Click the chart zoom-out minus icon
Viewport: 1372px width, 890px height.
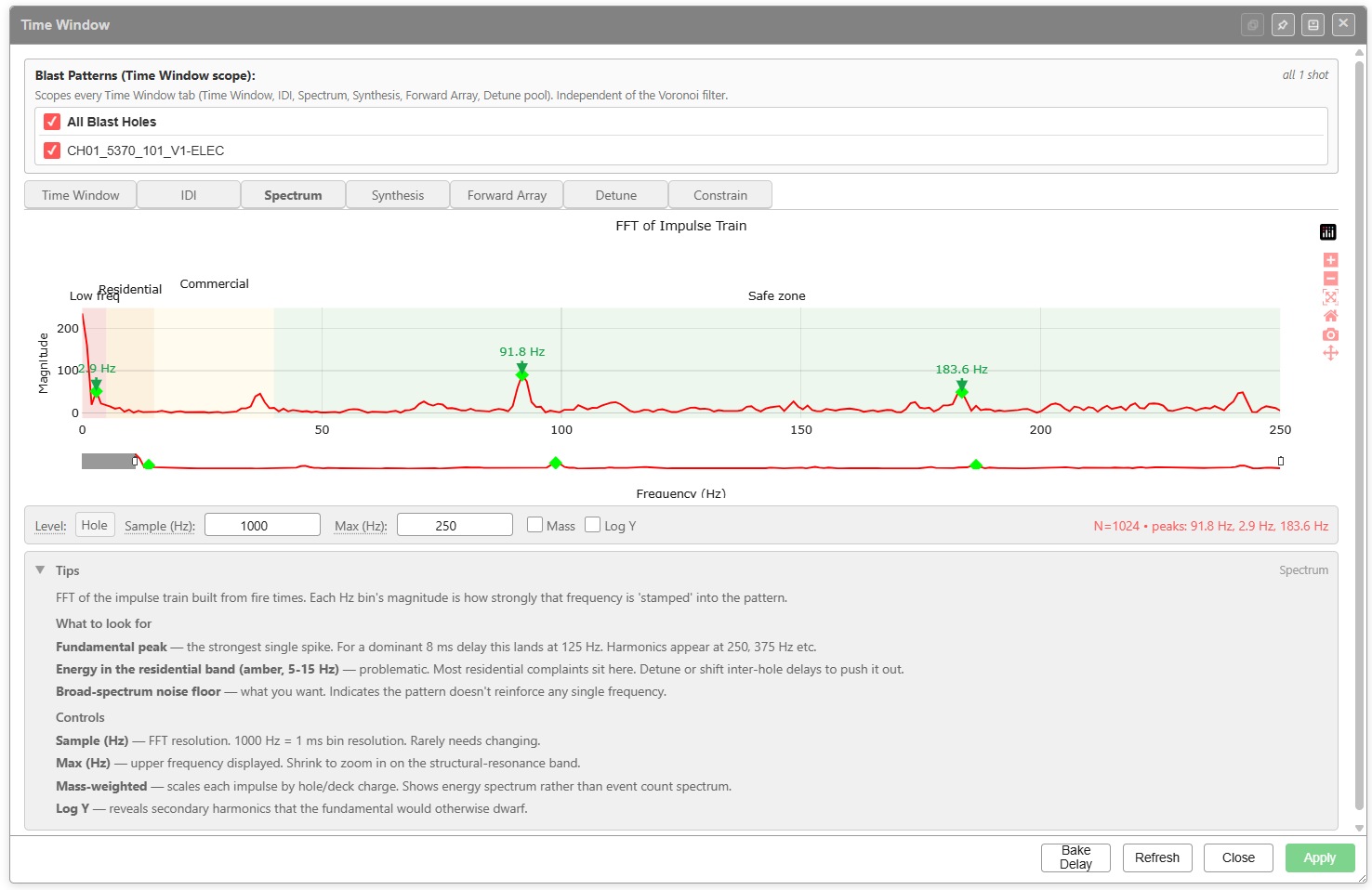[1330, 279]
